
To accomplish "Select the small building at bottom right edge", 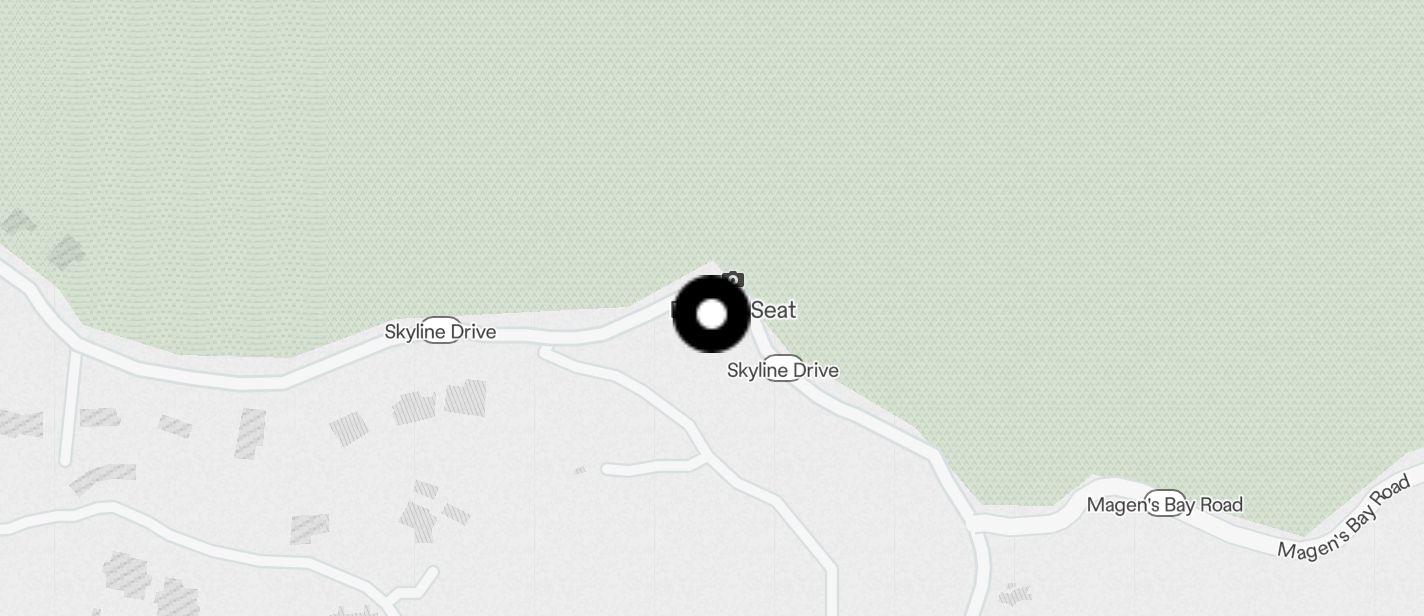I will (1015, 596).
